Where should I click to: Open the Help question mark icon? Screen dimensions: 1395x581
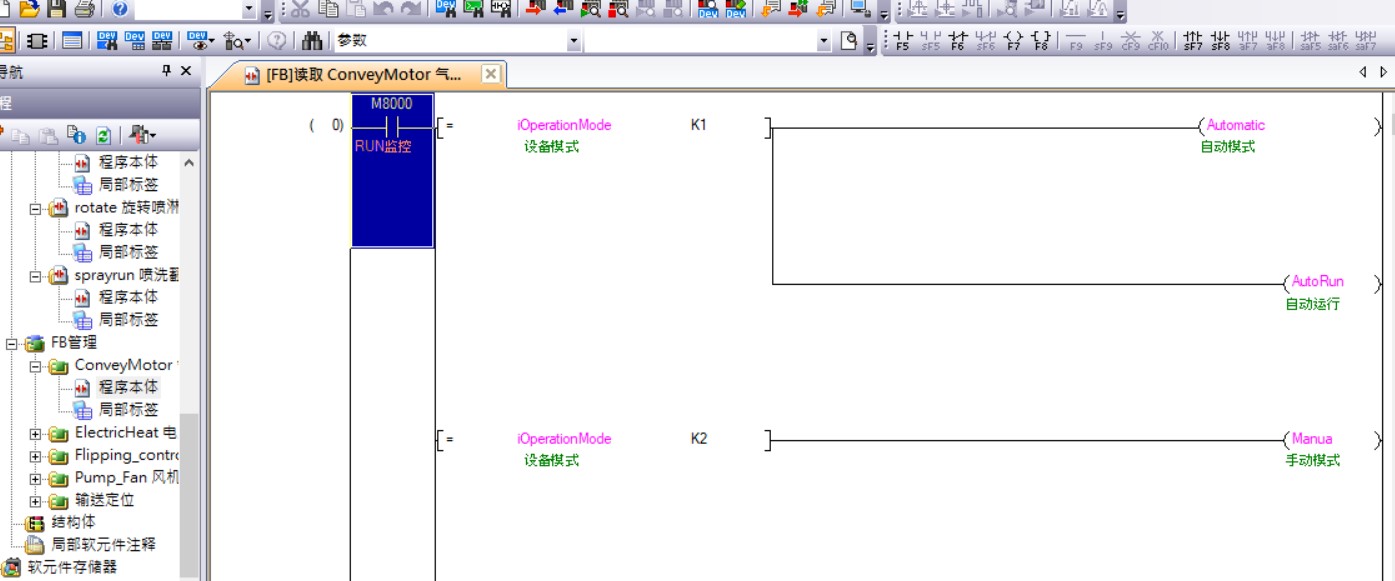(x=120, y=9)
